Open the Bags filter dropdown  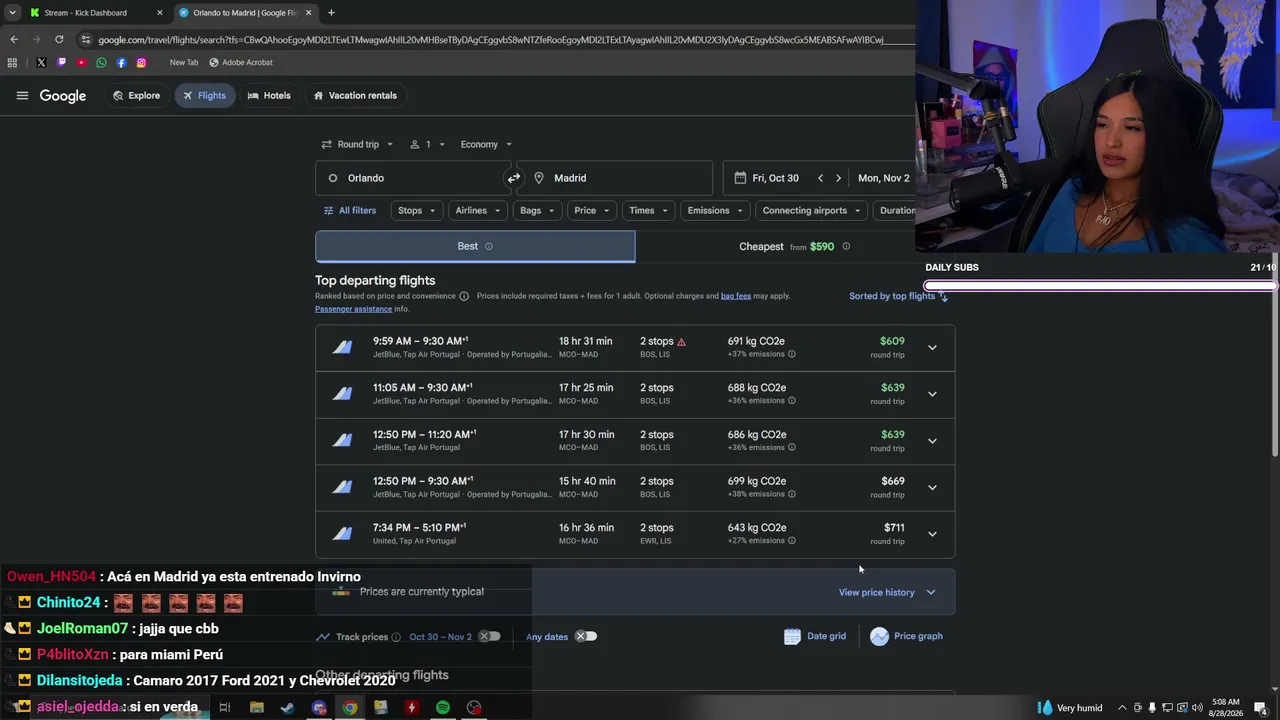[x=537, y=210]
